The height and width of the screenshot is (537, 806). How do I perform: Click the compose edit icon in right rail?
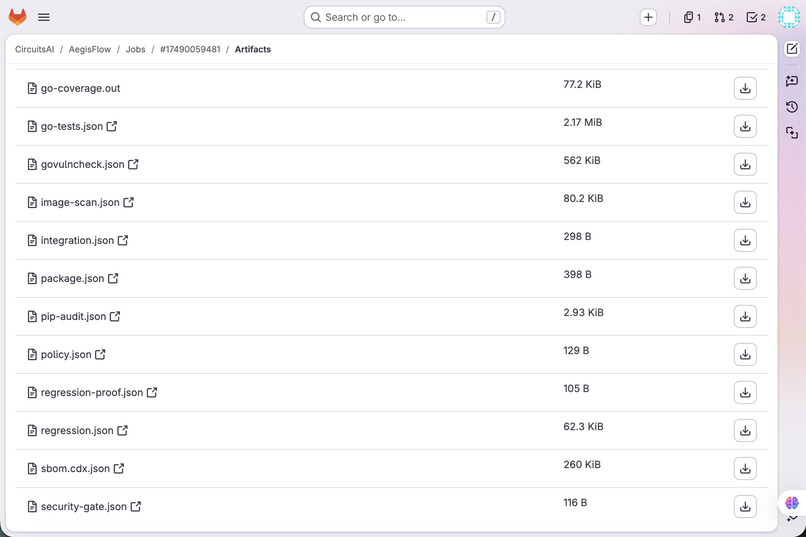tap(792, 49)
